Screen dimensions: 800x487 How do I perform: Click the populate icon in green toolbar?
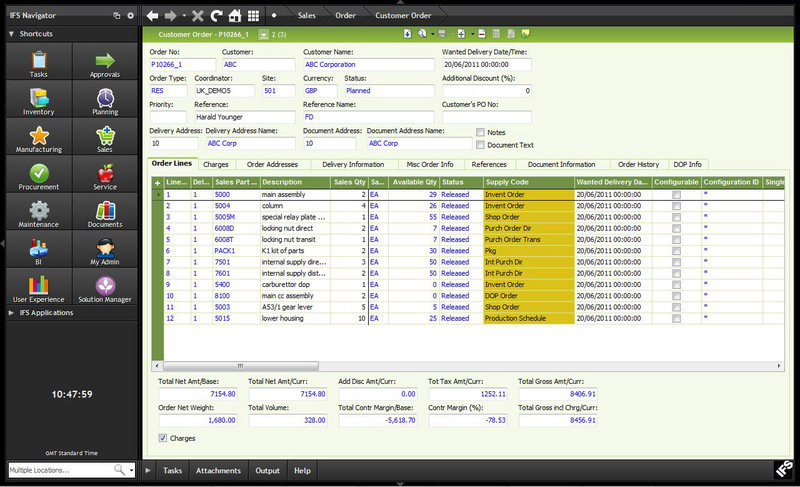pos(407,34)
